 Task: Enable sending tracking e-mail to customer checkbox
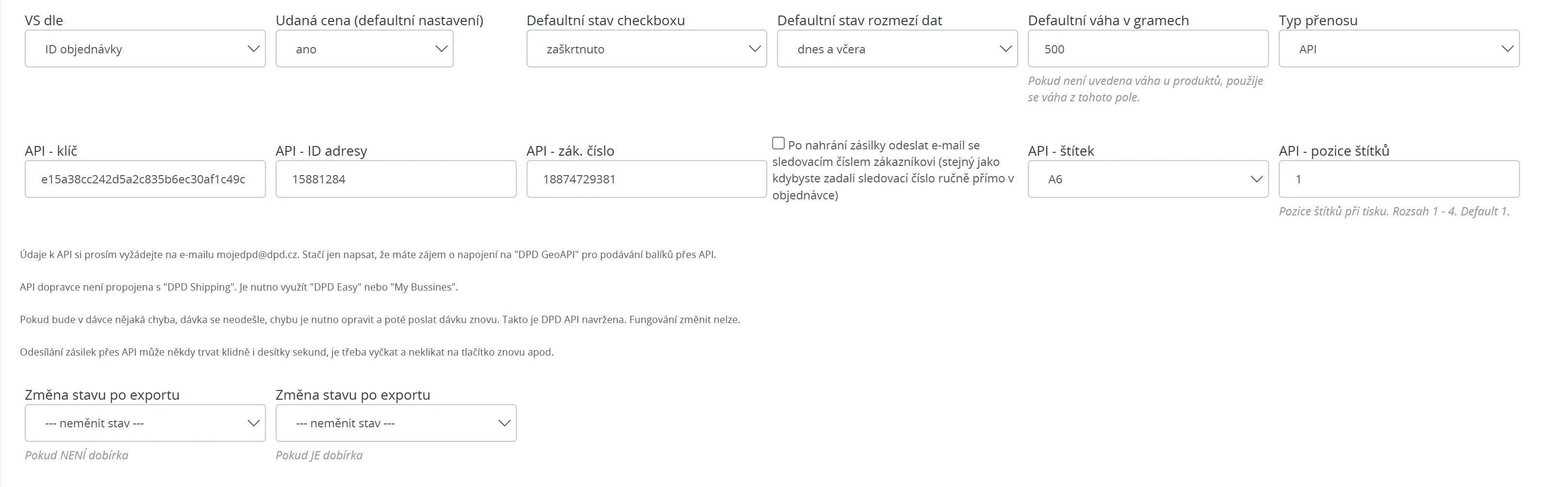pos(778,144)
